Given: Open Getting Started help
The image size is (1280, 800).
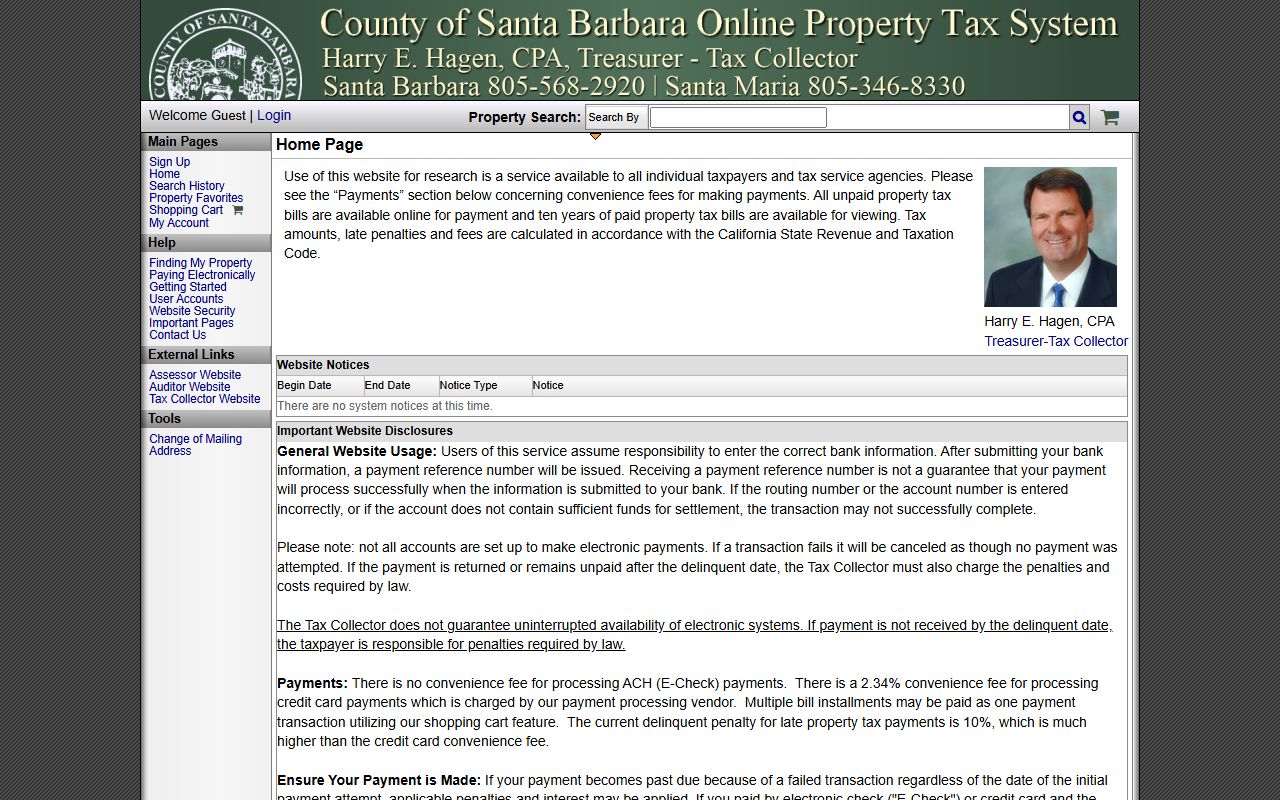Looking at the screenshot, I should click(x=188, y=287).
